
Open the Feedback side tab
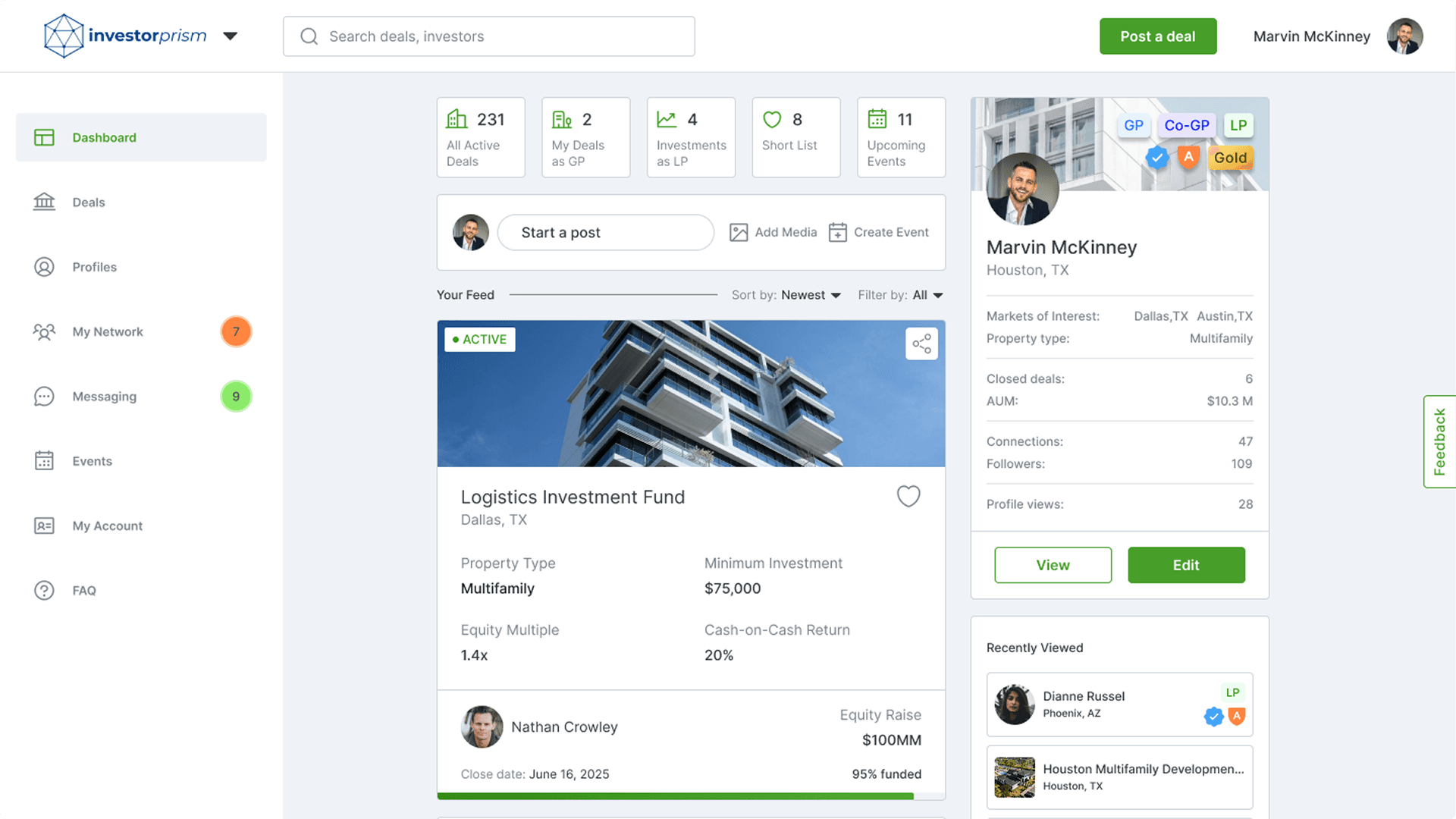pos(1439,441)
